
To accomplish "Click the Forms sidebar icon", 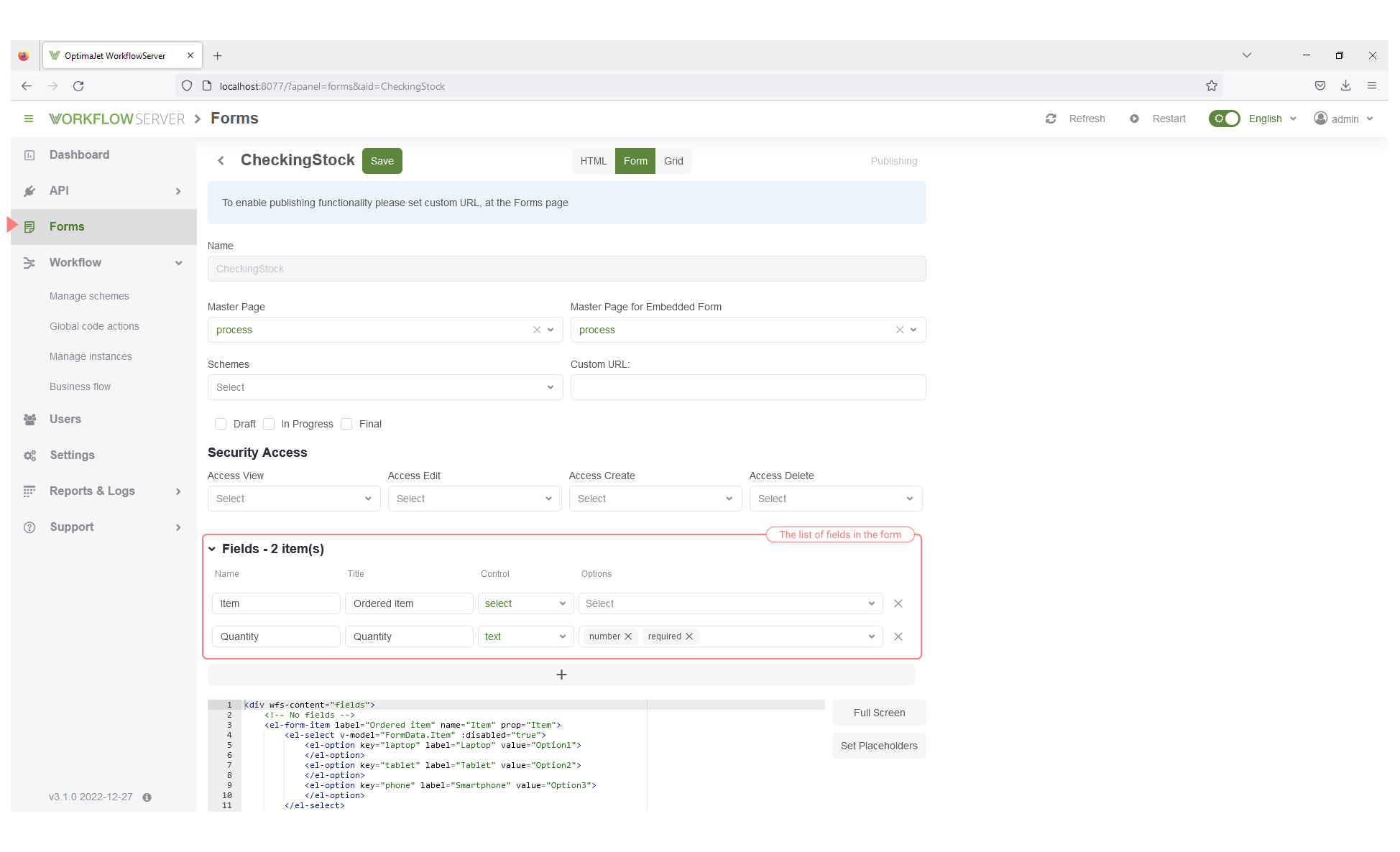I will click(29, 227).
